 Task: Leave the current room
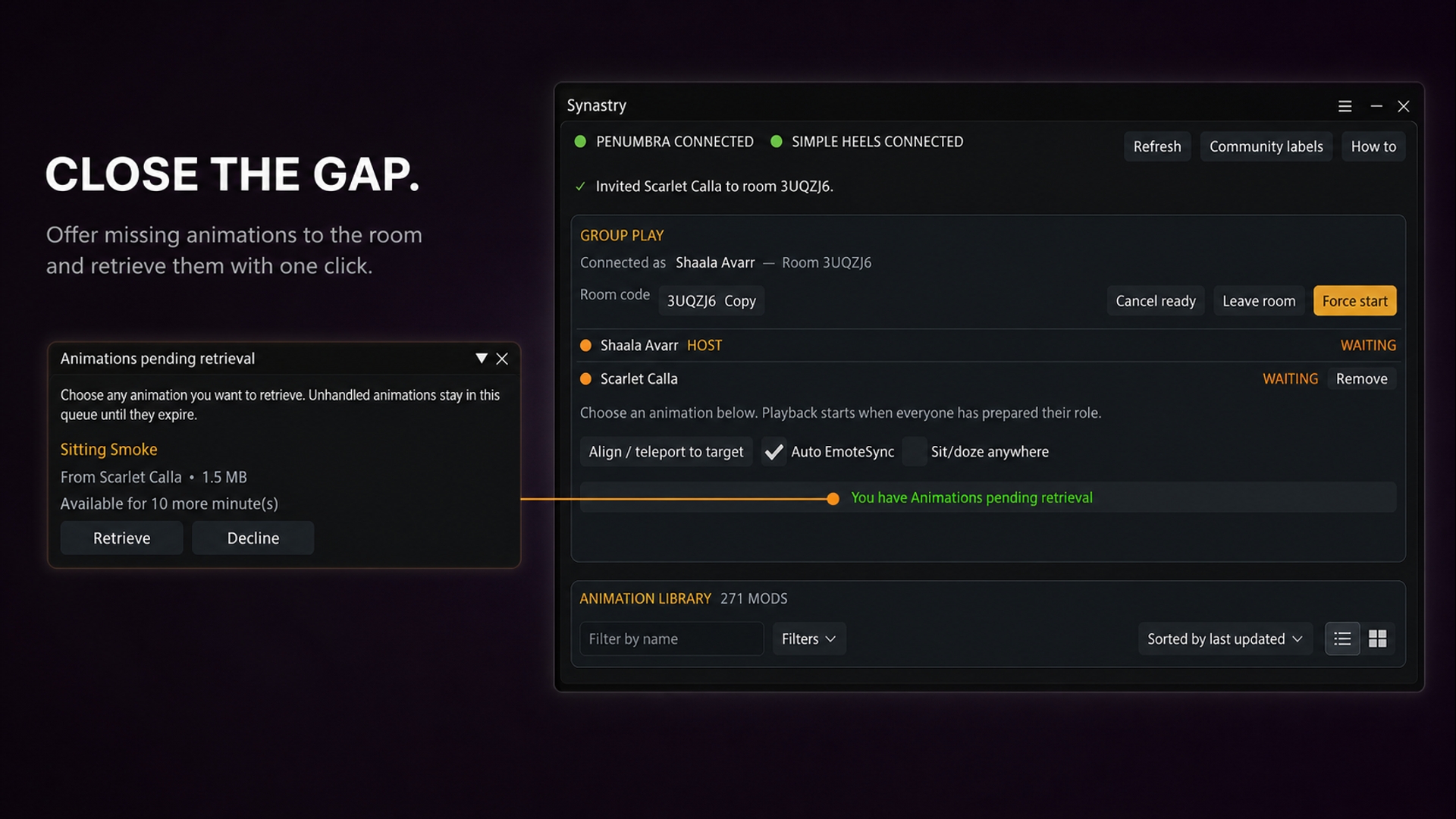point(1259,301)
